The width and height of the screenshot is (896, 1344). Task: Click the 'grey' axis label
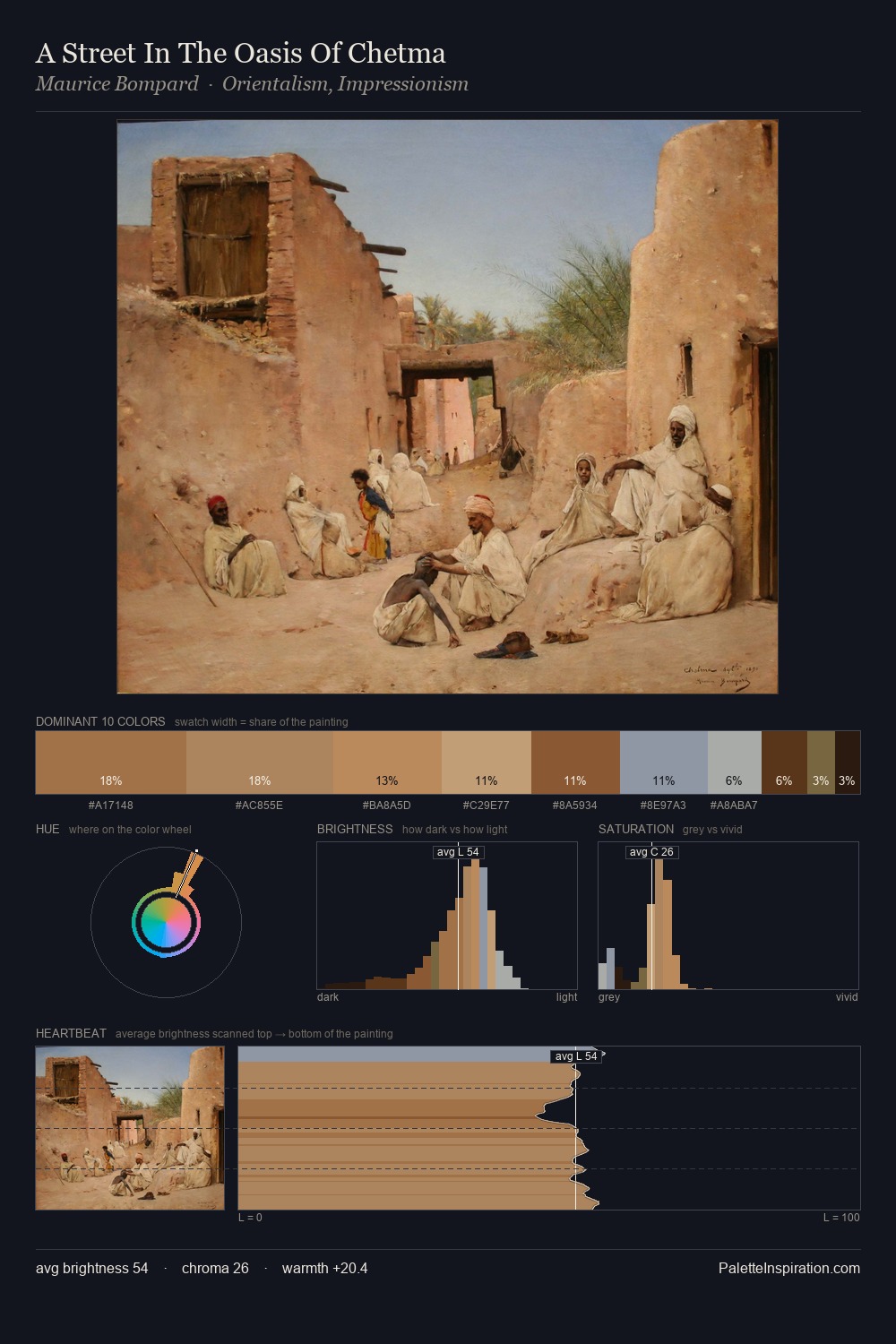click(609, 997)
